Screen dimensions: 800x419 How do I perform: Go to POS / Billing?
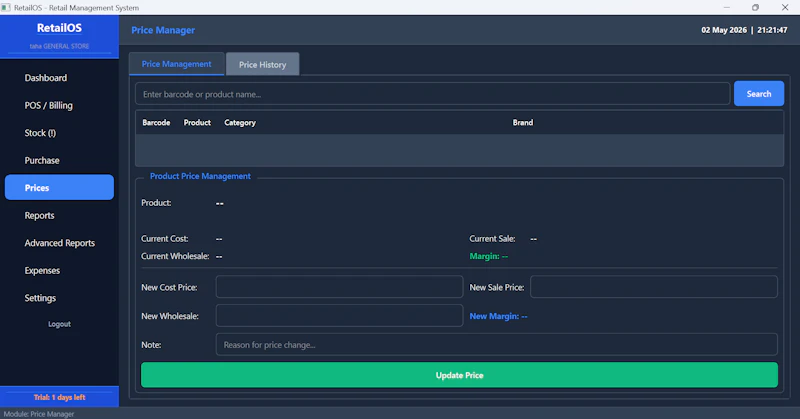tap(48, 106)
